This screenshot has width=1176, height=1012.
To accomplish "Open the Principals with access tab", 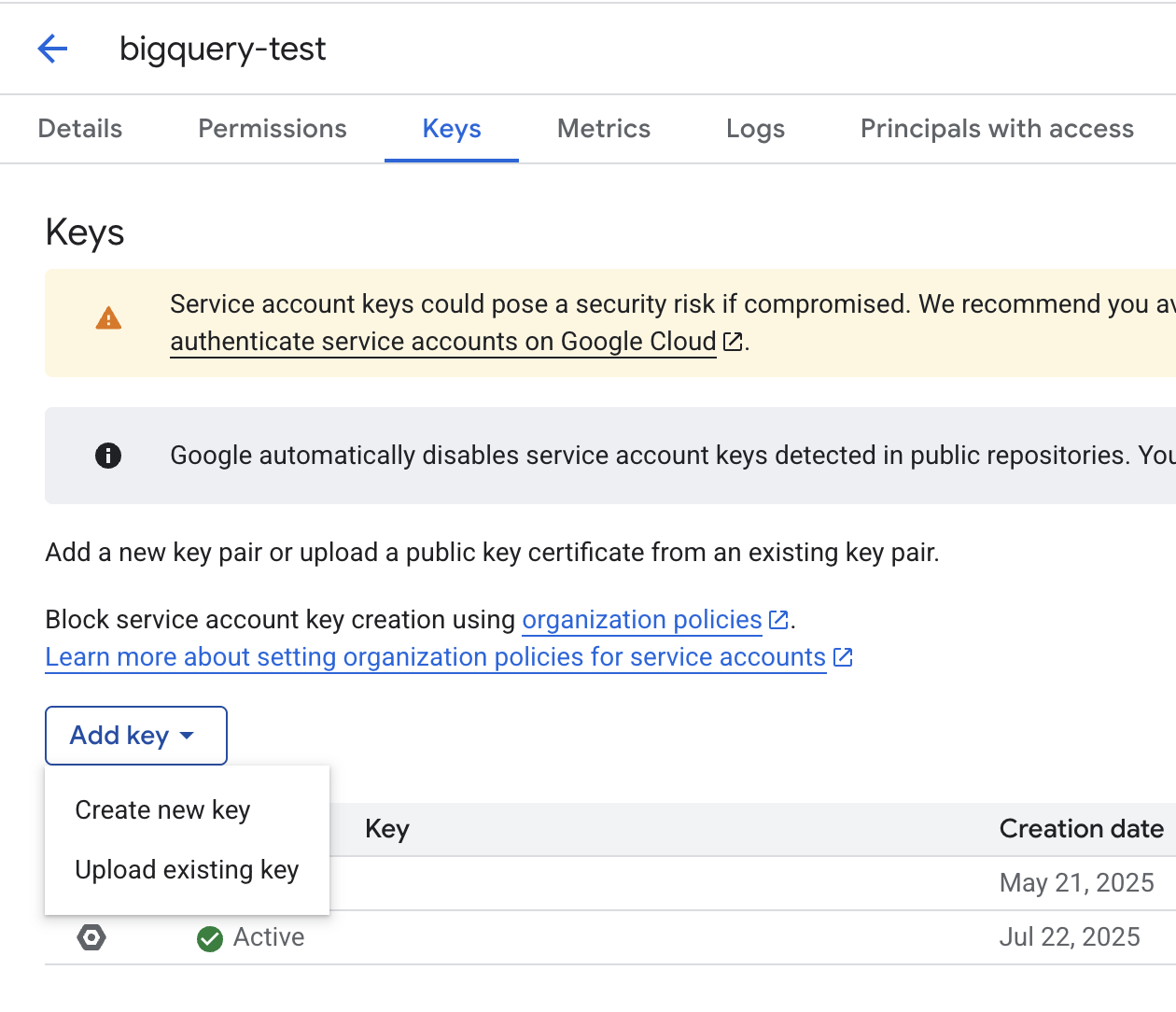I will [996, 129].
